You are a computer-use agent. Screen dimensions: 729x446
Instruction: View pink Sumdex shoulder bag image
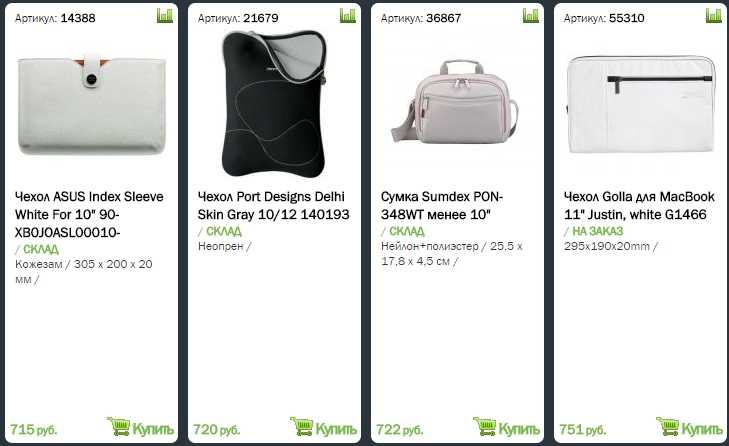coord(455,101)
